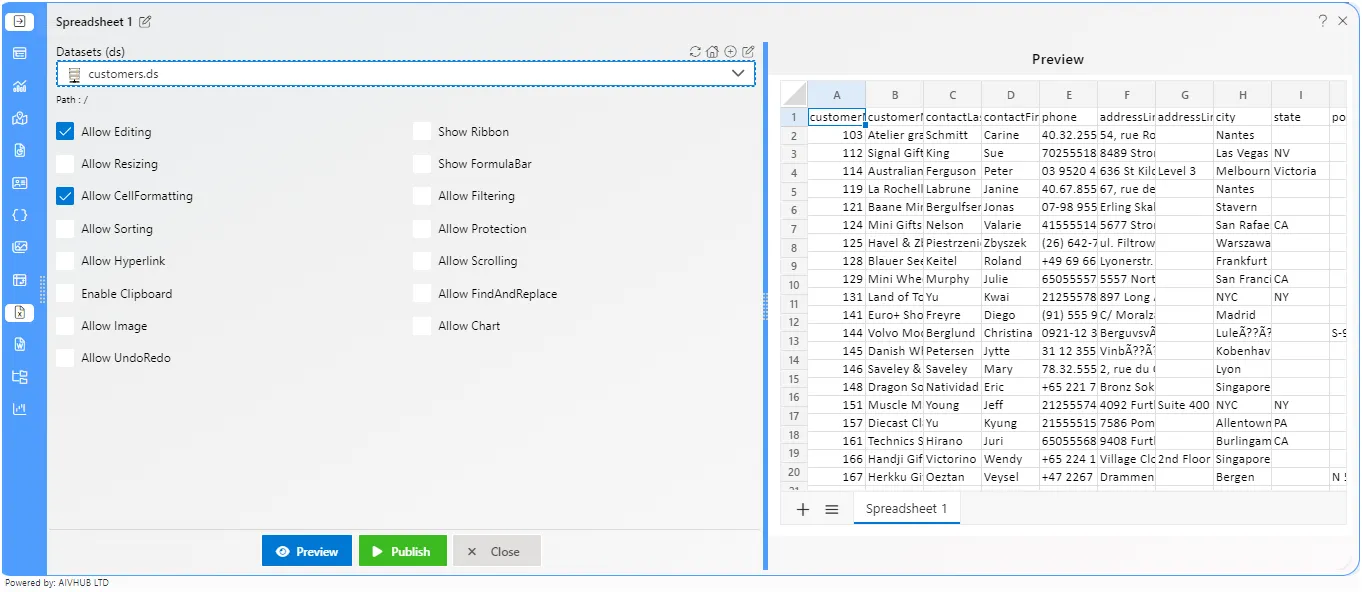The height and width of the screenshot is (592, 1362).
Task: Open help question mark icon
Action: (1322, 21)
